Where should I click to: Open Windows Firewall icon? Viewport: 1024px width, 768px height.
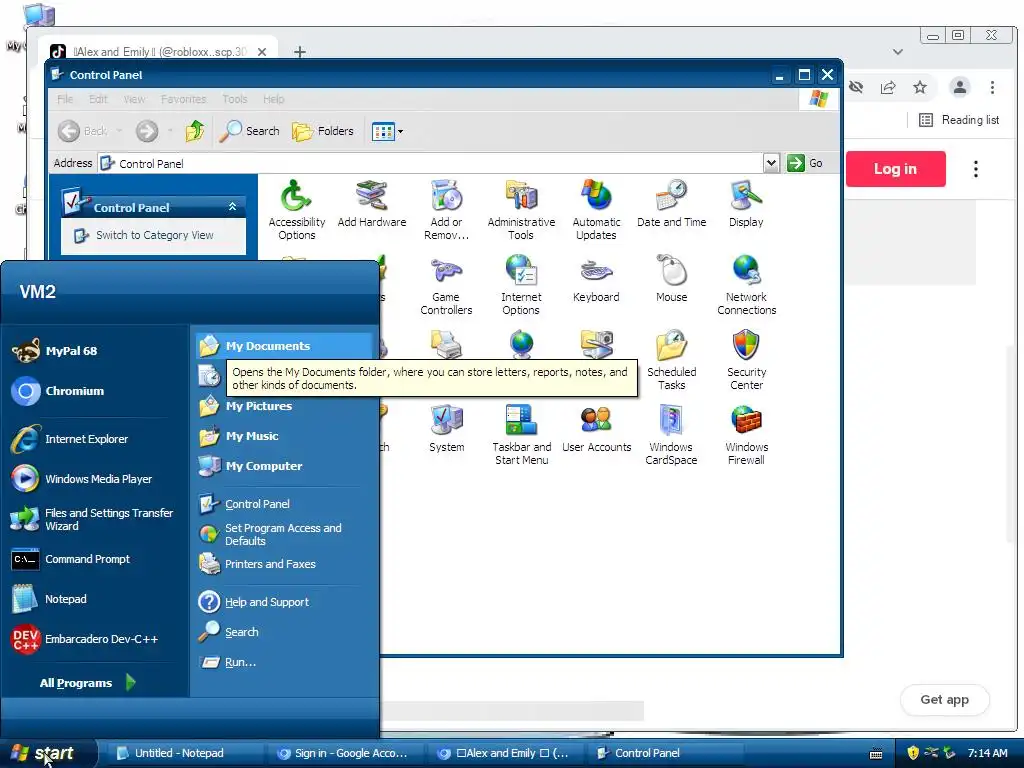coord(746,435)
